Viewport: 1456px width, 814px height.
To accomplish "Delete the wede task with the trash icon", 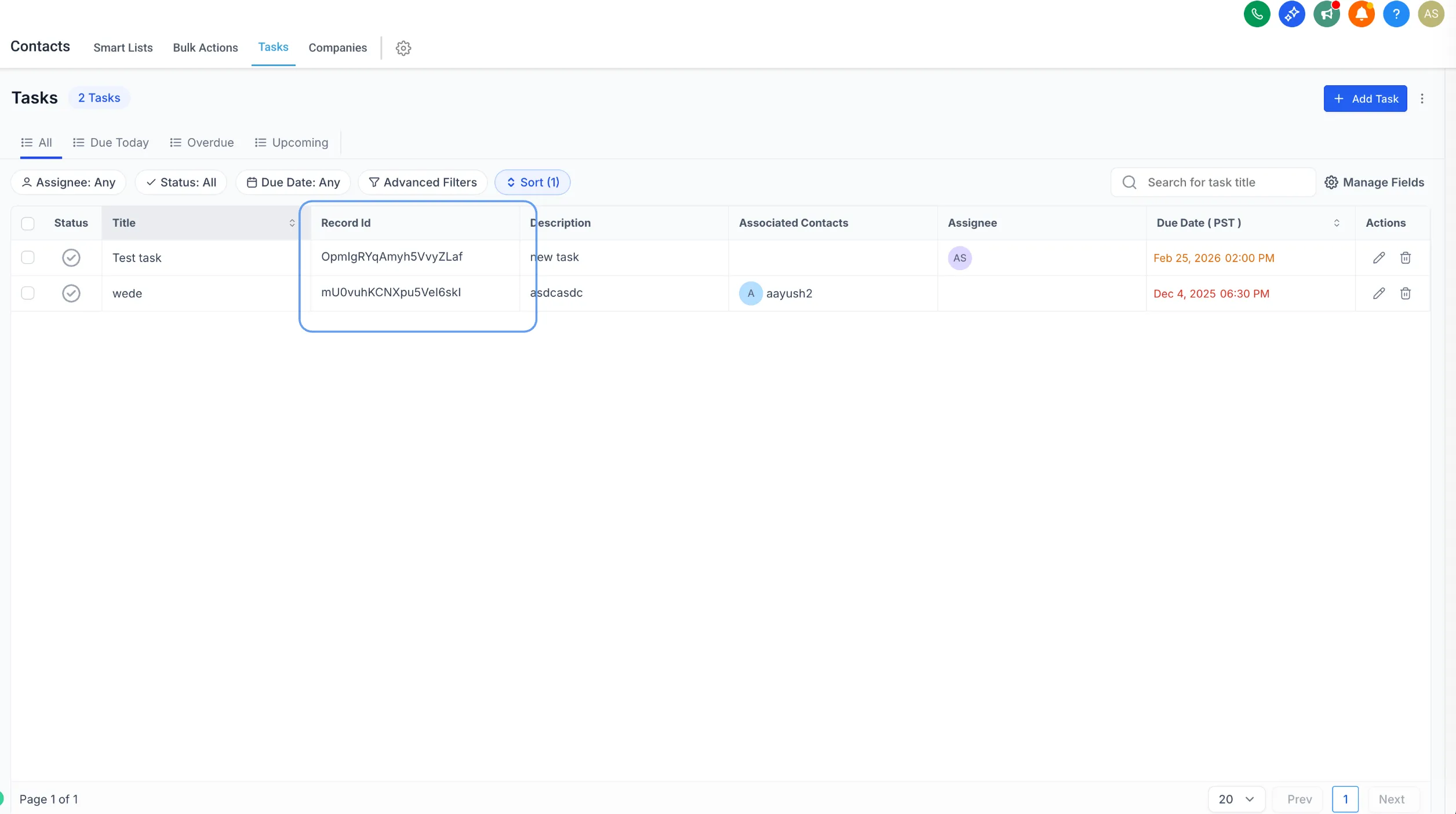I will click(1406, 293).
